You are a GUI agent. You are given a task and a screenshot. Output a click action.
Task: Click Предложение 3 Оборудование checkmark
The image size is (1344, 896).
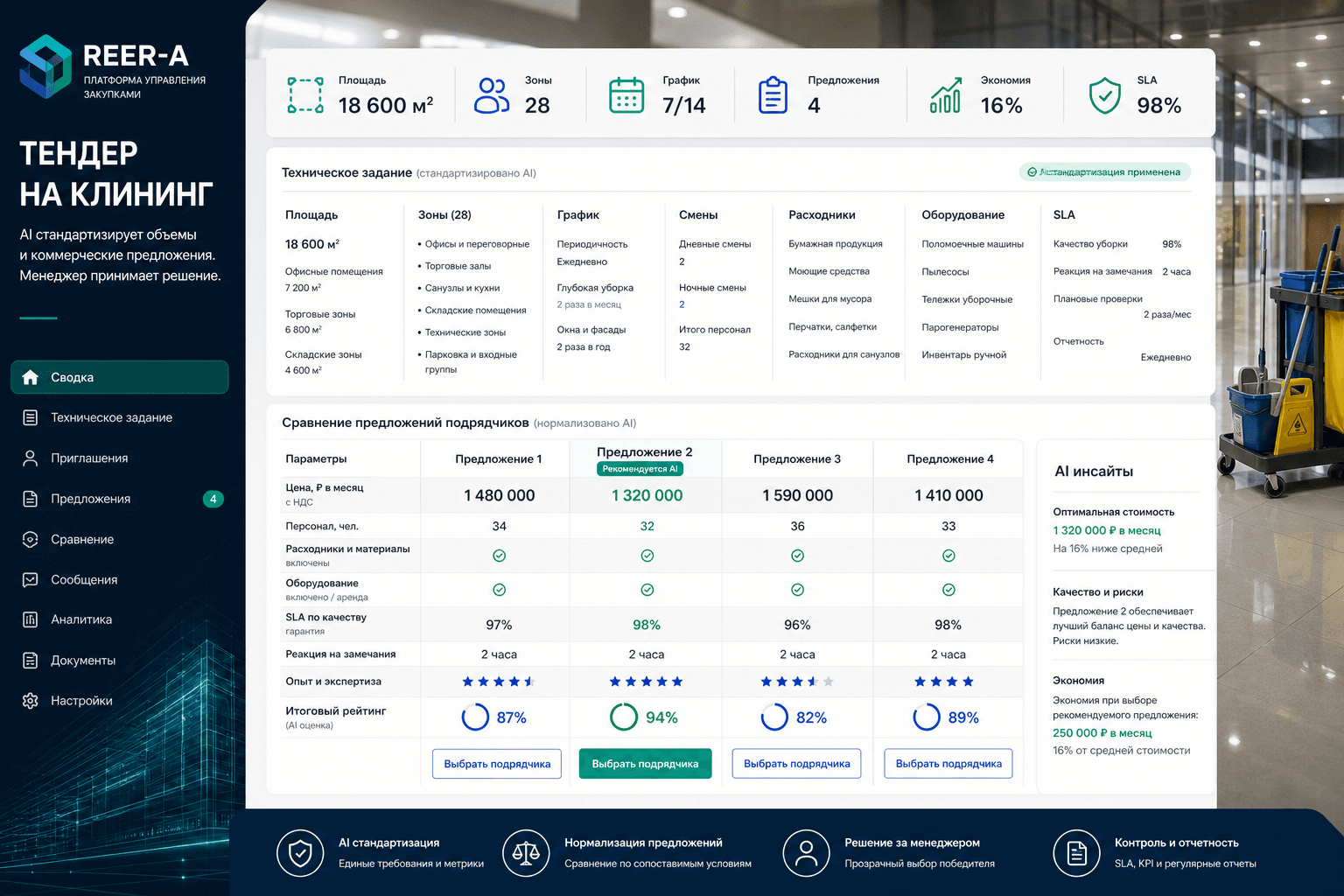[797, 590]
